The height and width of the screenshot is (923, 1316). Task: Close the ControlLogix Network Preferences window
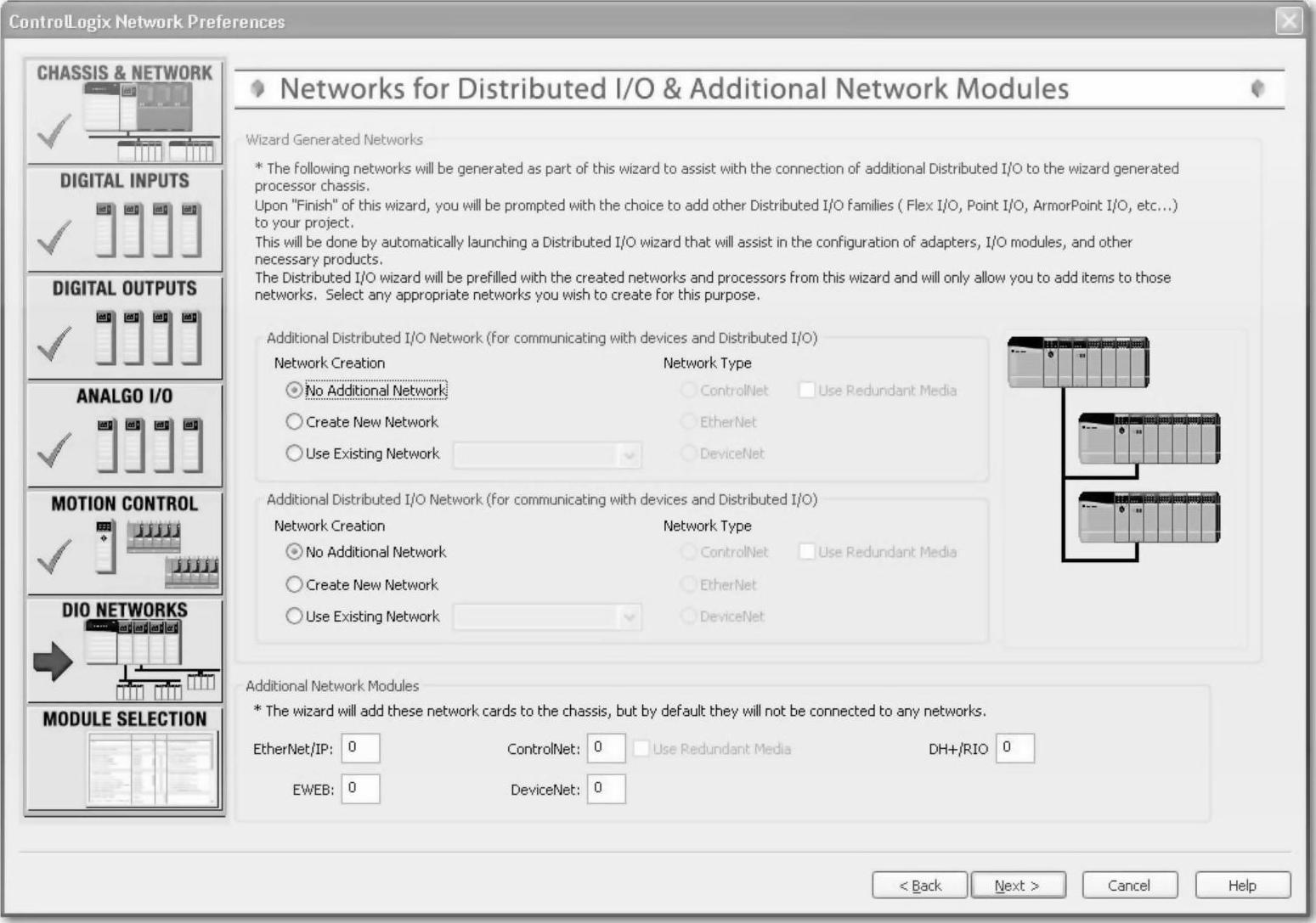point(1289,20)
